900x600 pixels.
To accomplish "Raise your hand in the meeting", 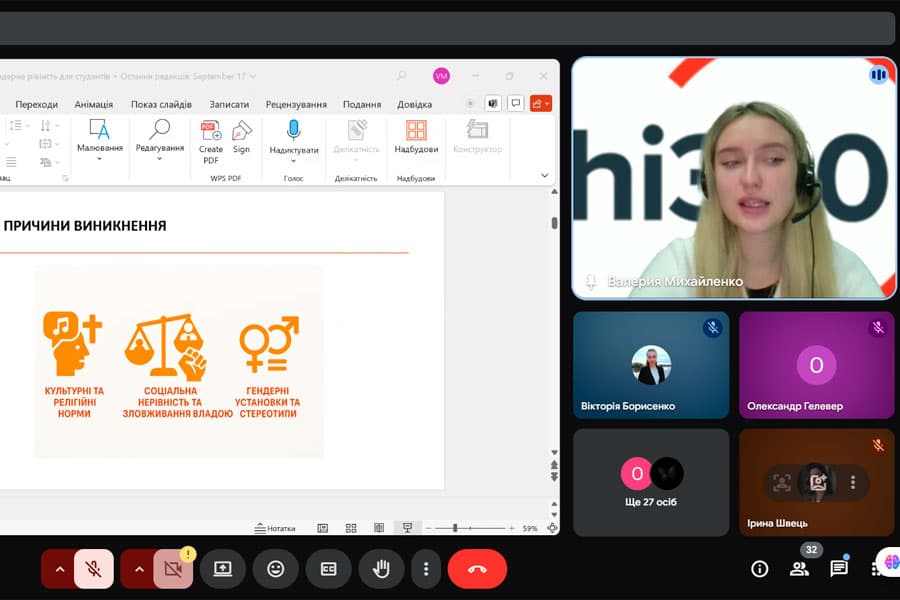I will click(x=381, y=569).
